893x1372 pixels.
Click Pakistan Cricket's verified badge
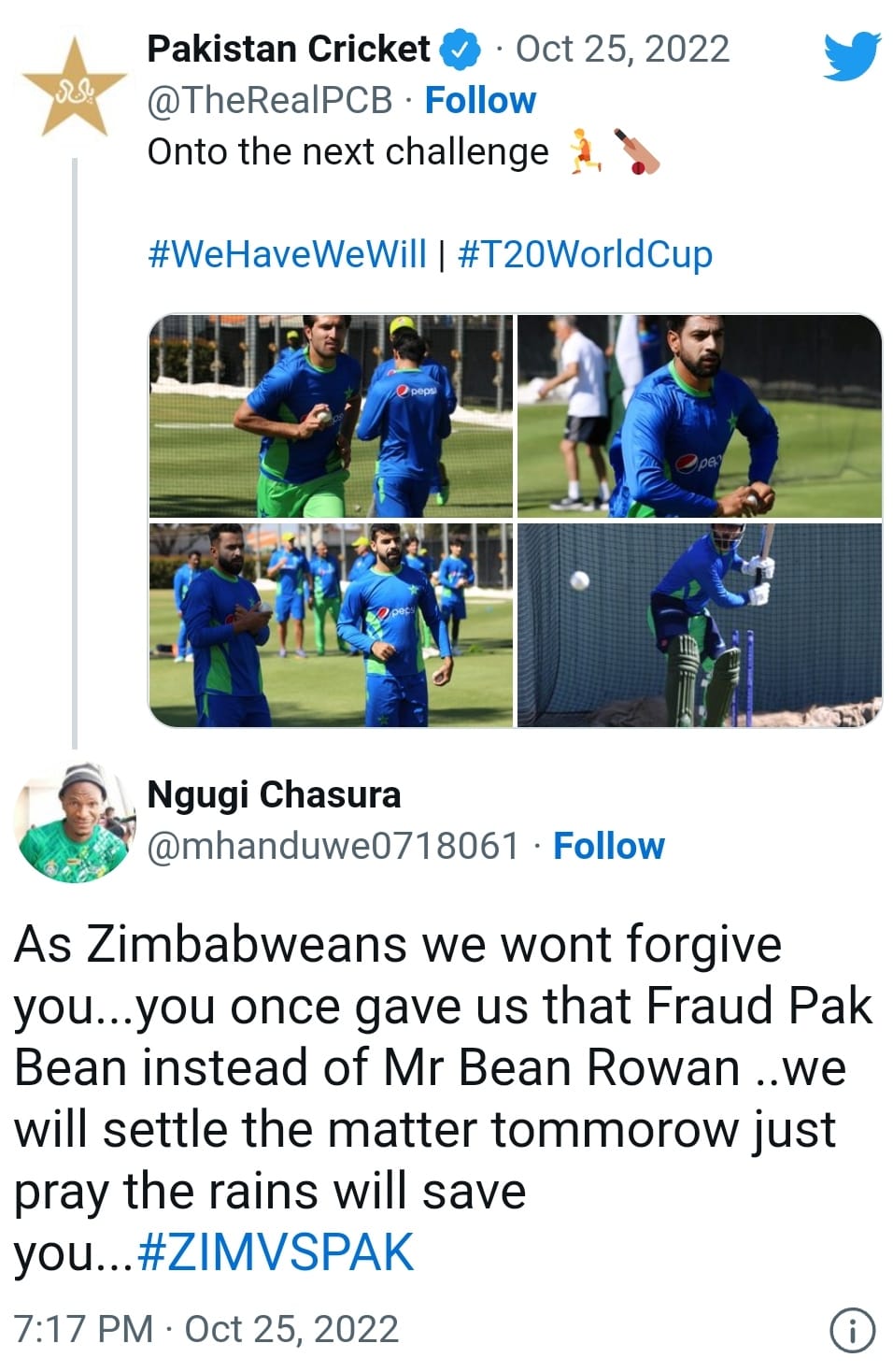pos(460,49)
